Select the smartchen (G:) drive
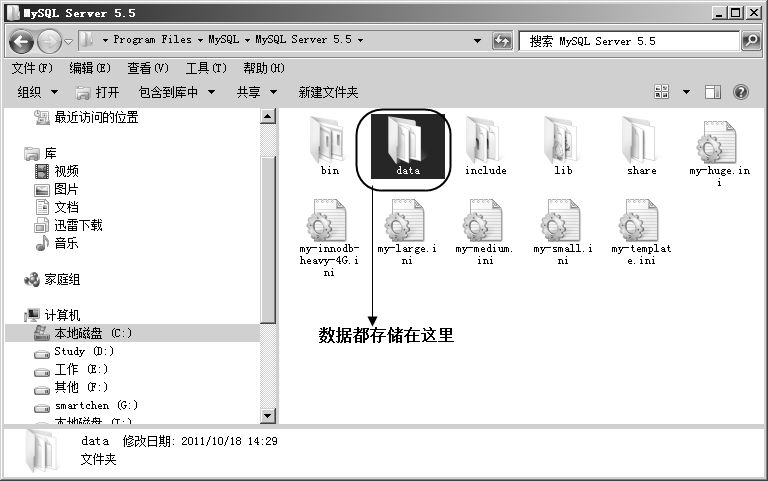This screenshot has height=481, width=768. pyautogui.click(x=86, y=406)
